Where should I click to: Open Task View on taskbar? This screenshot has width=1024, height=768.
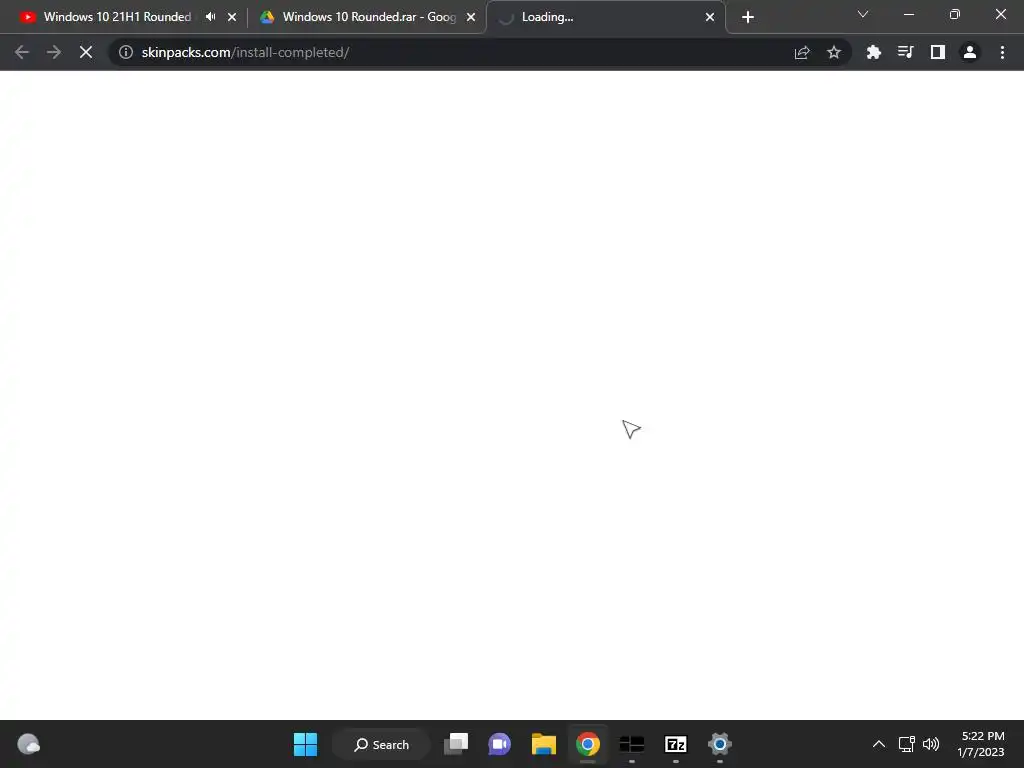(456, 744)
